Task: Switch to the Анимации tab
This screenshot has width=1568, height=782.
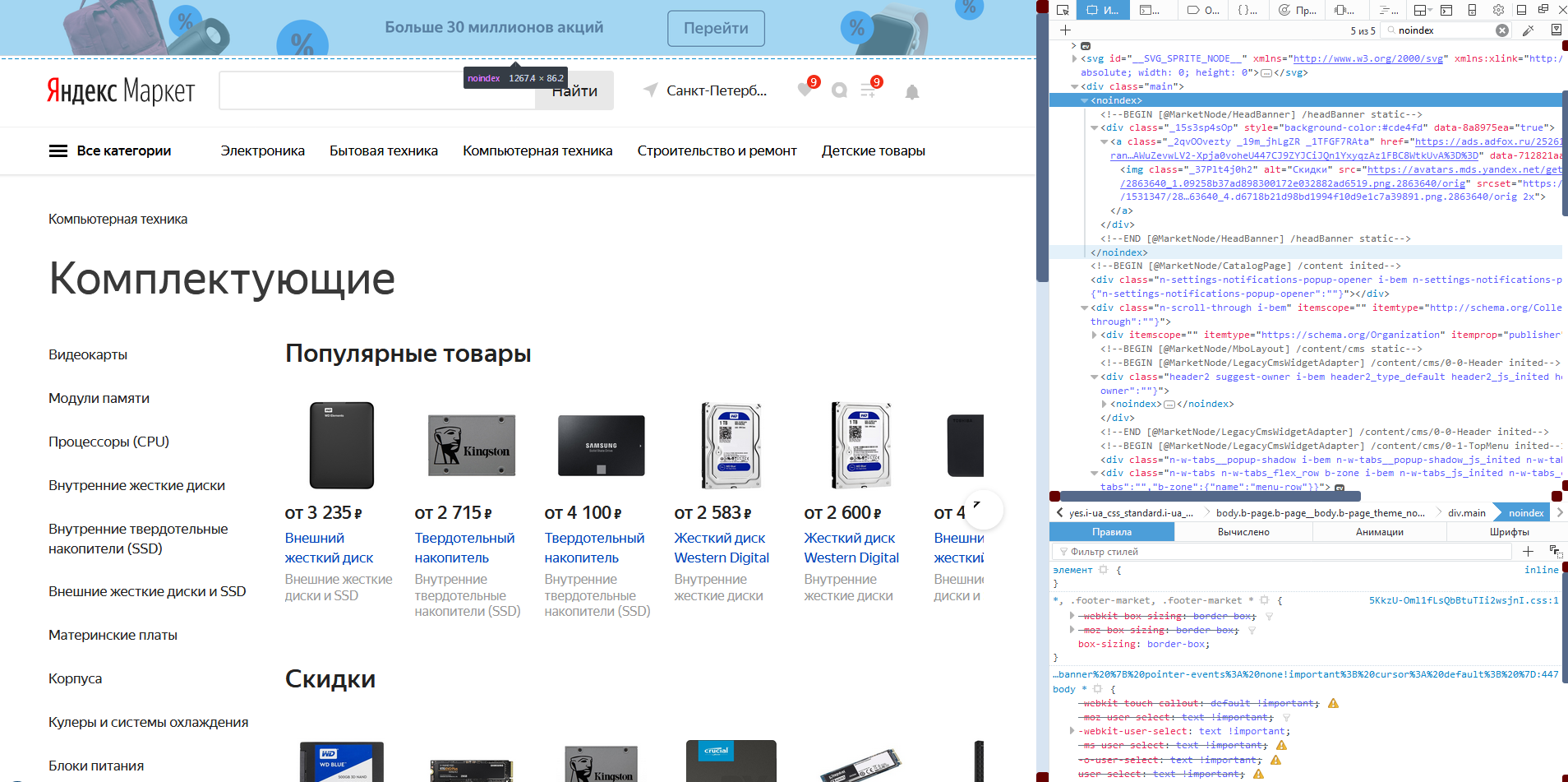Action: click(1379, 532)
